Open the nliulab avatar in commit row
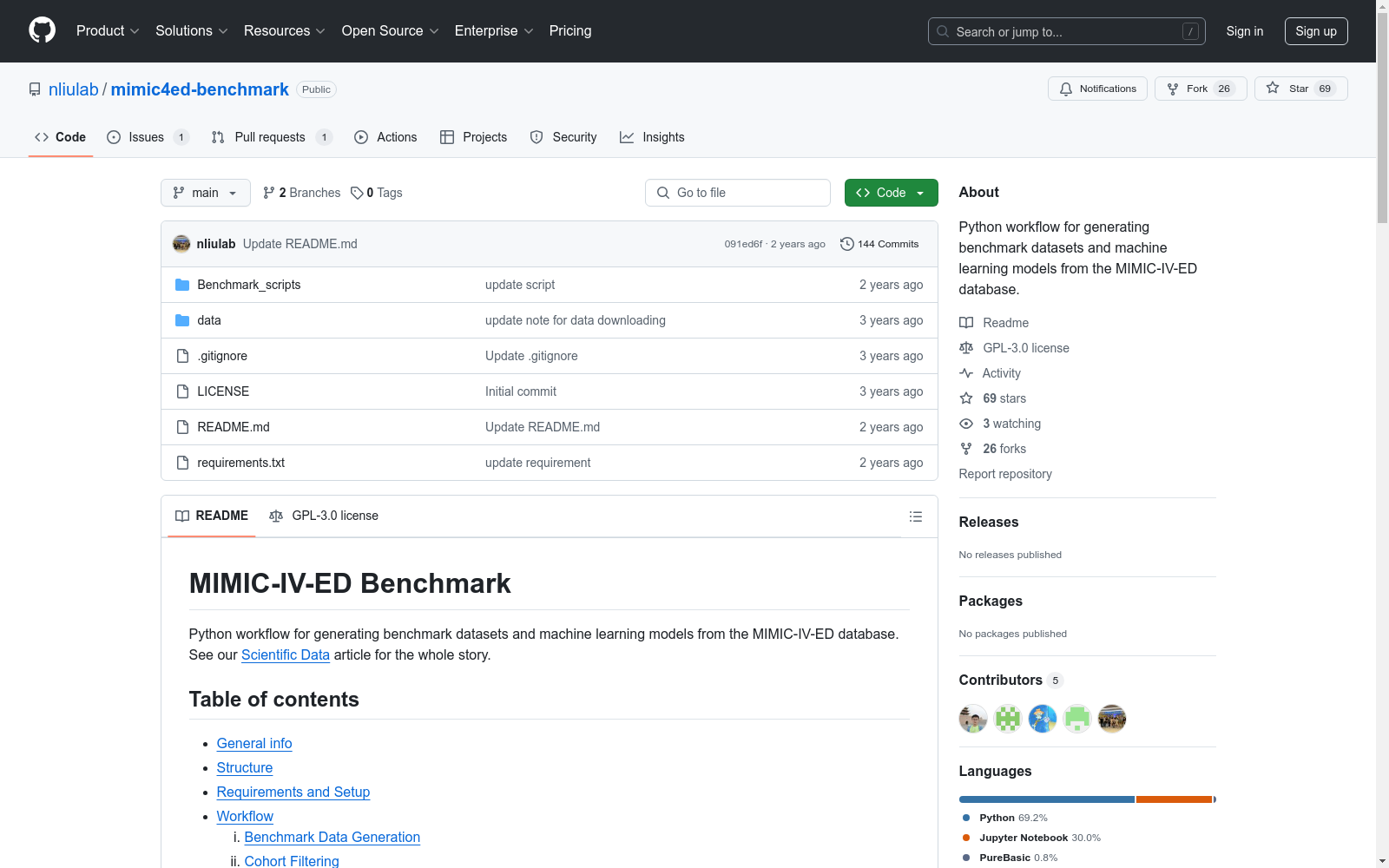The height and width of the screenshot is (868, 1389). 181,244
